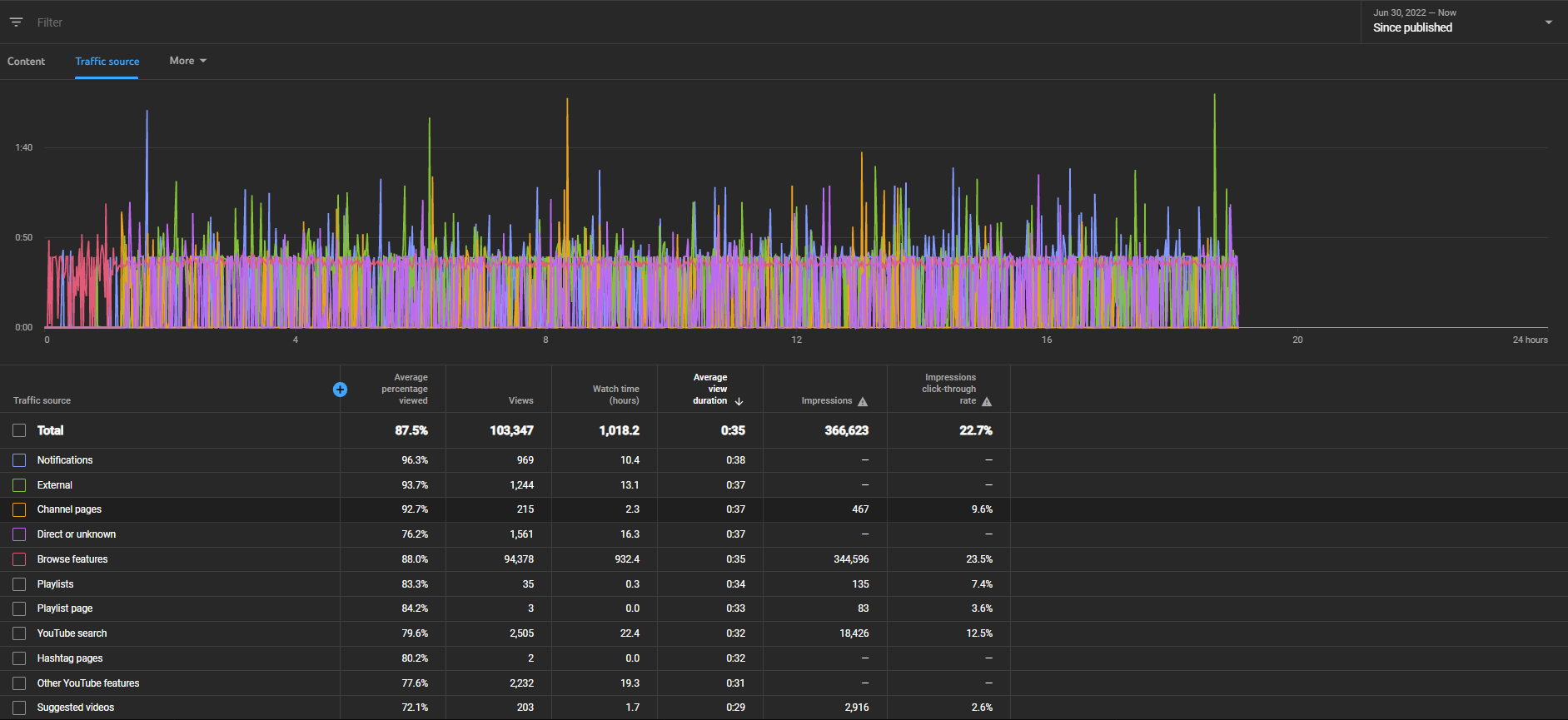Open Direct or unknown traffic source
The width and height of the screenshot is (1568, 720).
point(77,534)
